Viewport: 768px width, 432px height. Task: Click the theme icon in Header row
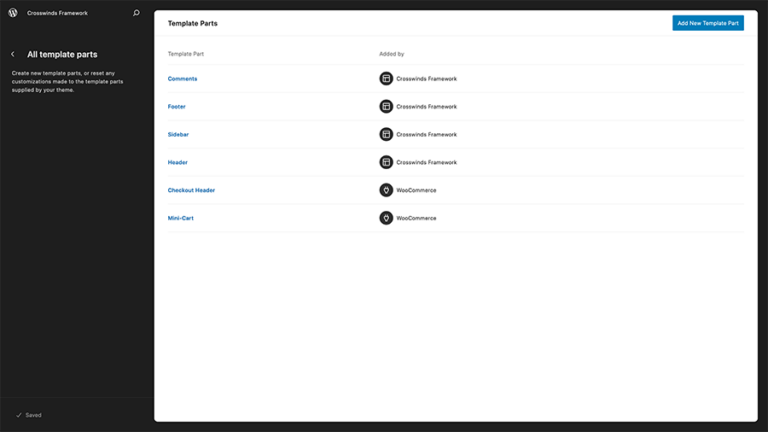tap(386, 162)
